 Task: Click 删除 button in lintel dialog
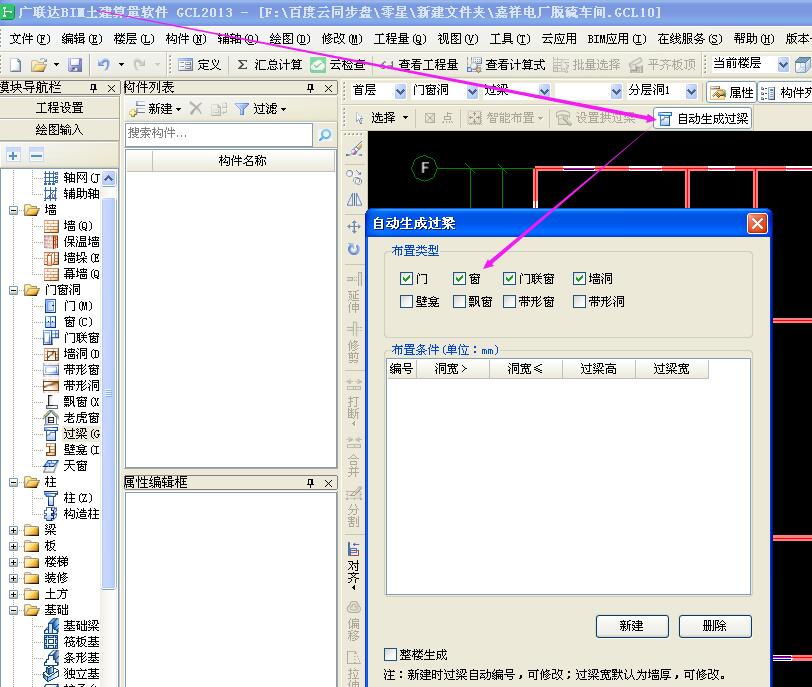(x=715, y=626)
